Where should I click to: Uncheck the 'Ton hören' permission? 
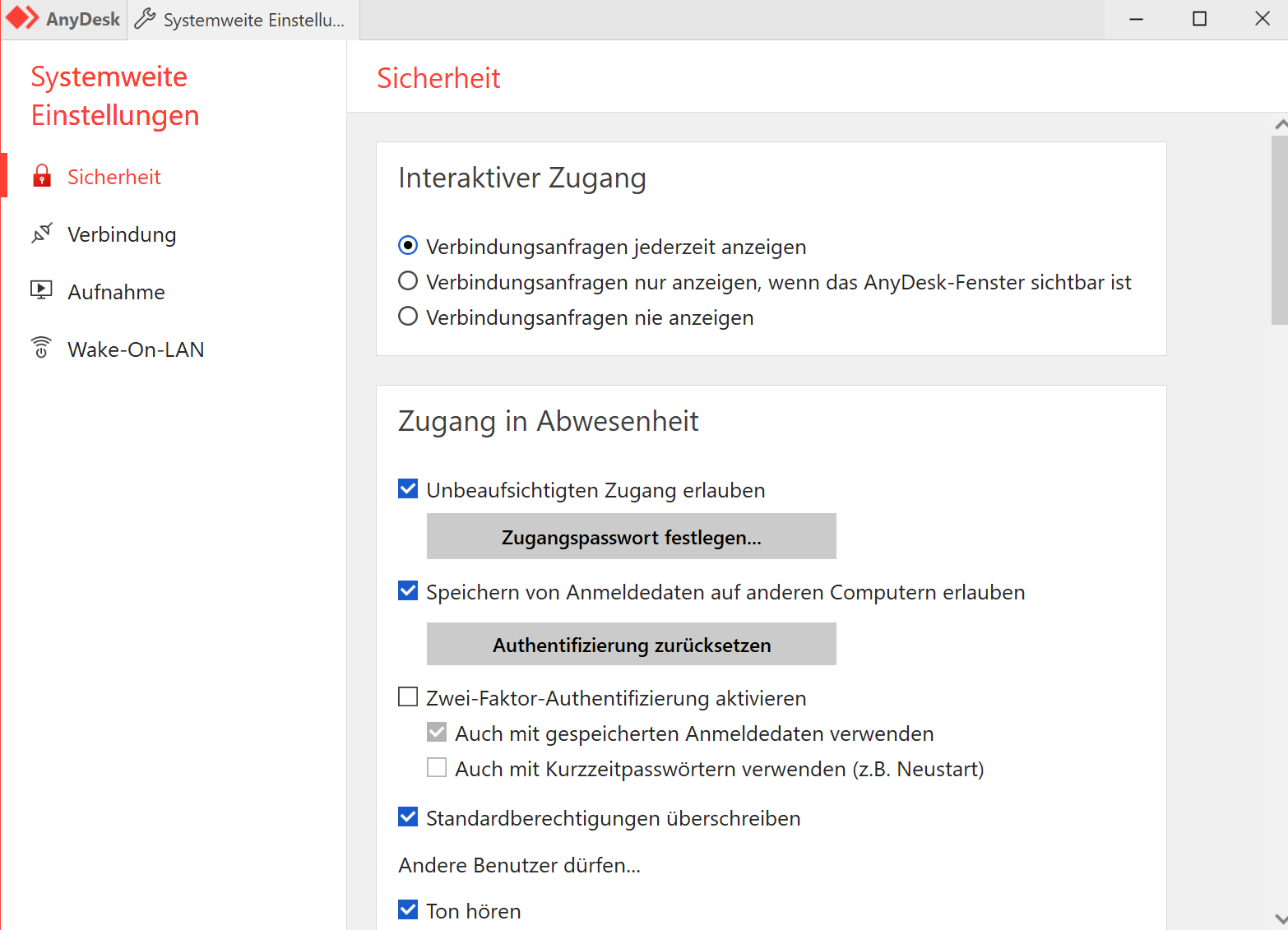pyautogui.click(x=408, y=910)
